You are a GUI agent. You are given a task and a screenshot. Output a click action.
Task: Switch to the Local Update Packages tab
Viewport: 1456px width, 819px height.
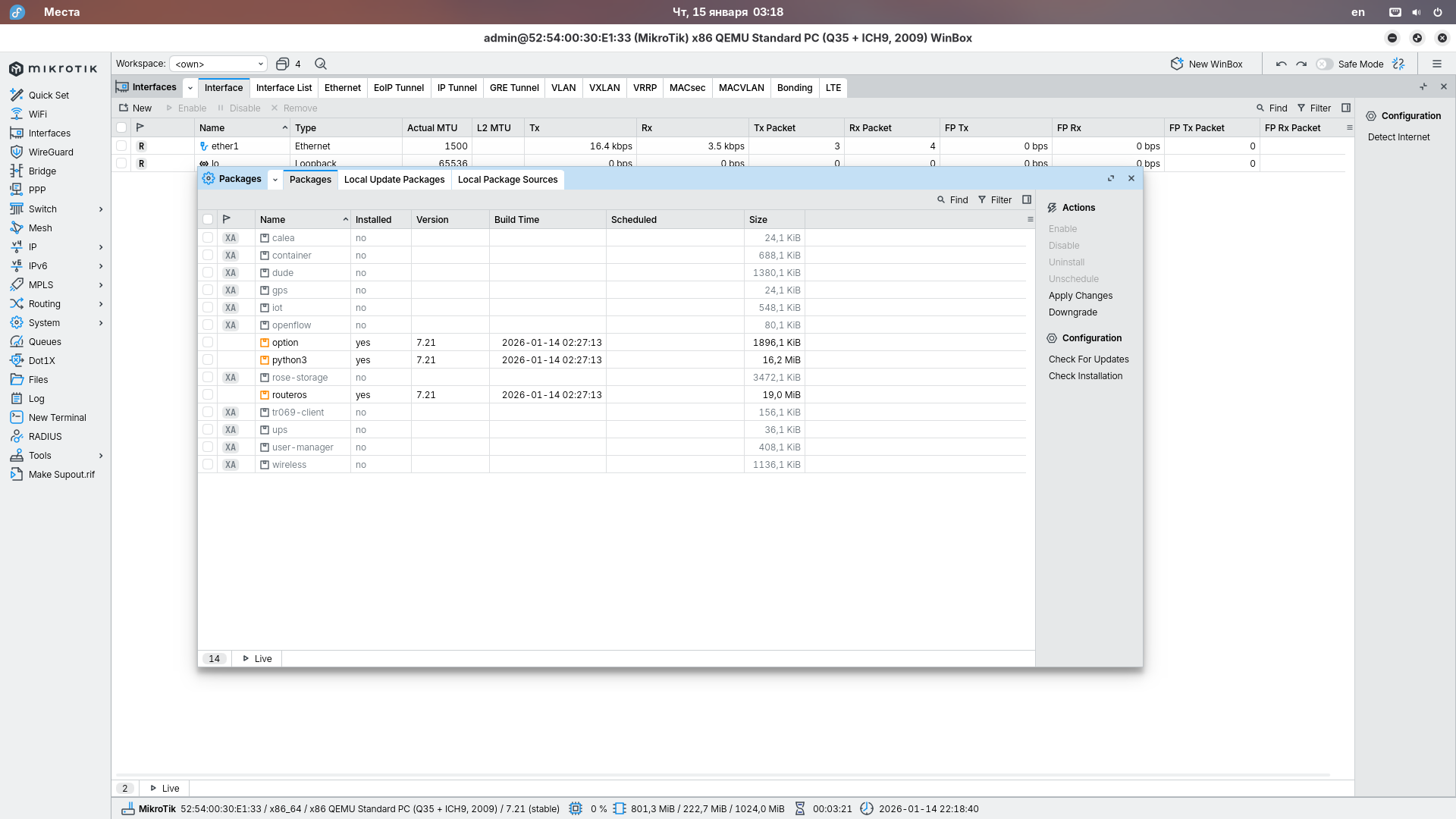[x=394, y=179]
